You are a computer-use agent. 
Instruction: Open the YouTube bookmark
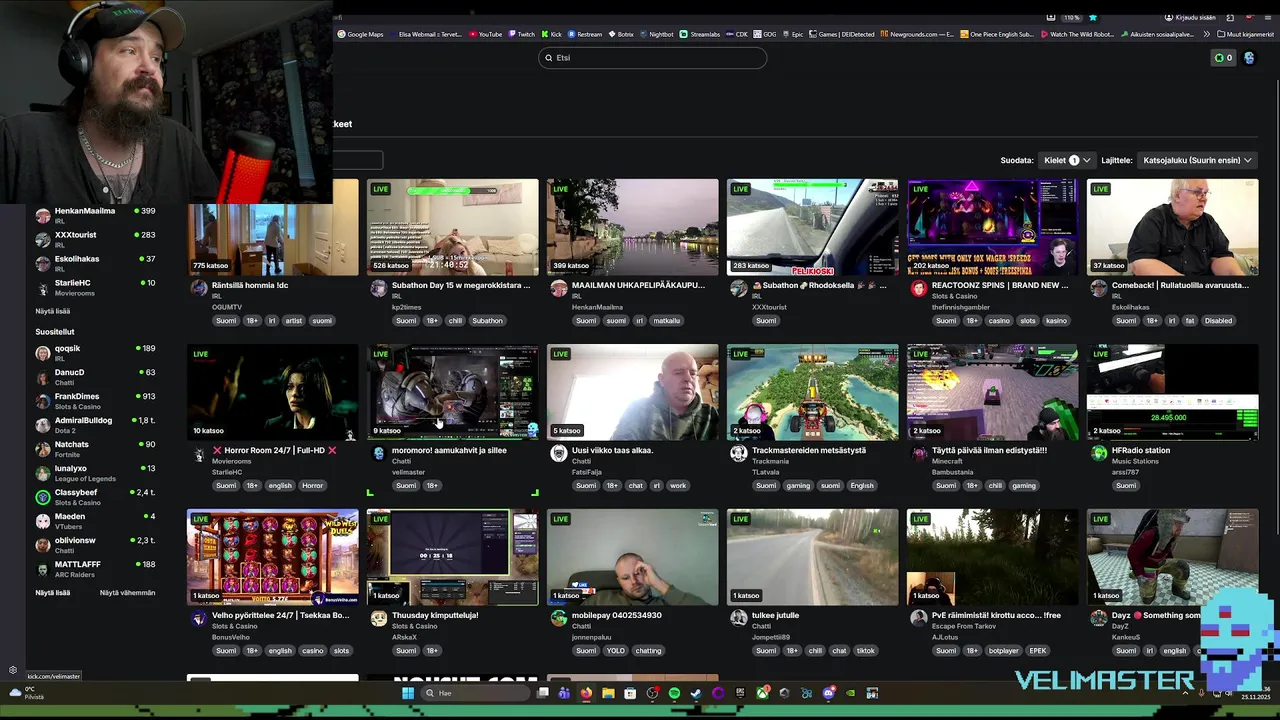coord(485,34)
